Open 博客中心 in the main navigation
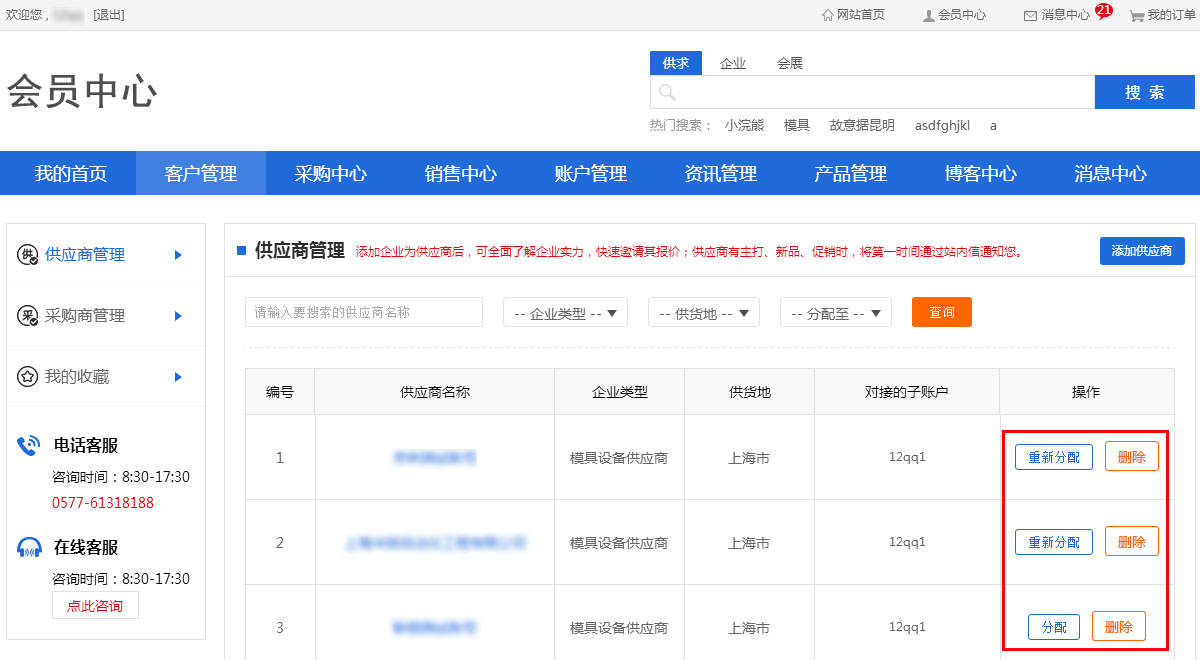The width and height of the screenshot is (1200, 660). (981, 173)
